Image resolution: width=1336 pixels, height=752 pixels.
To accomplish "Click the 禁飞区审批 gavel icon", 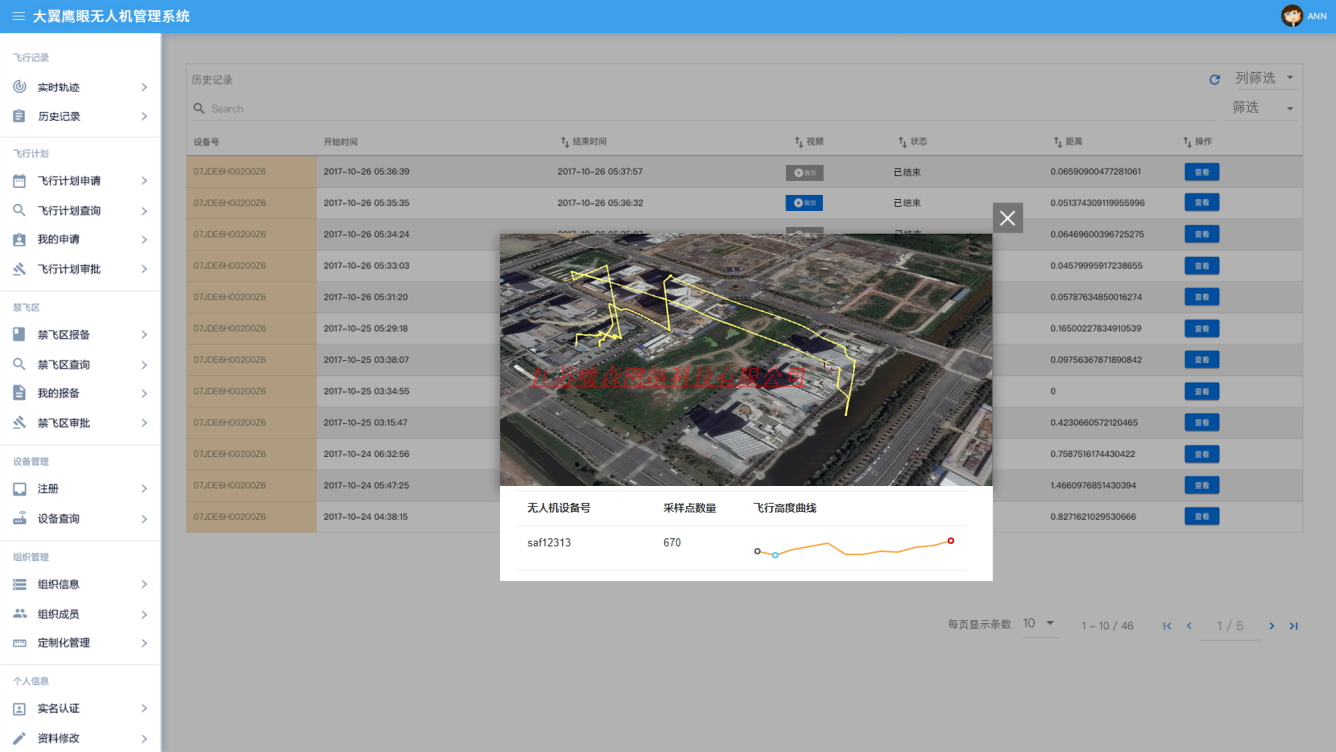I will click(19, 423).
